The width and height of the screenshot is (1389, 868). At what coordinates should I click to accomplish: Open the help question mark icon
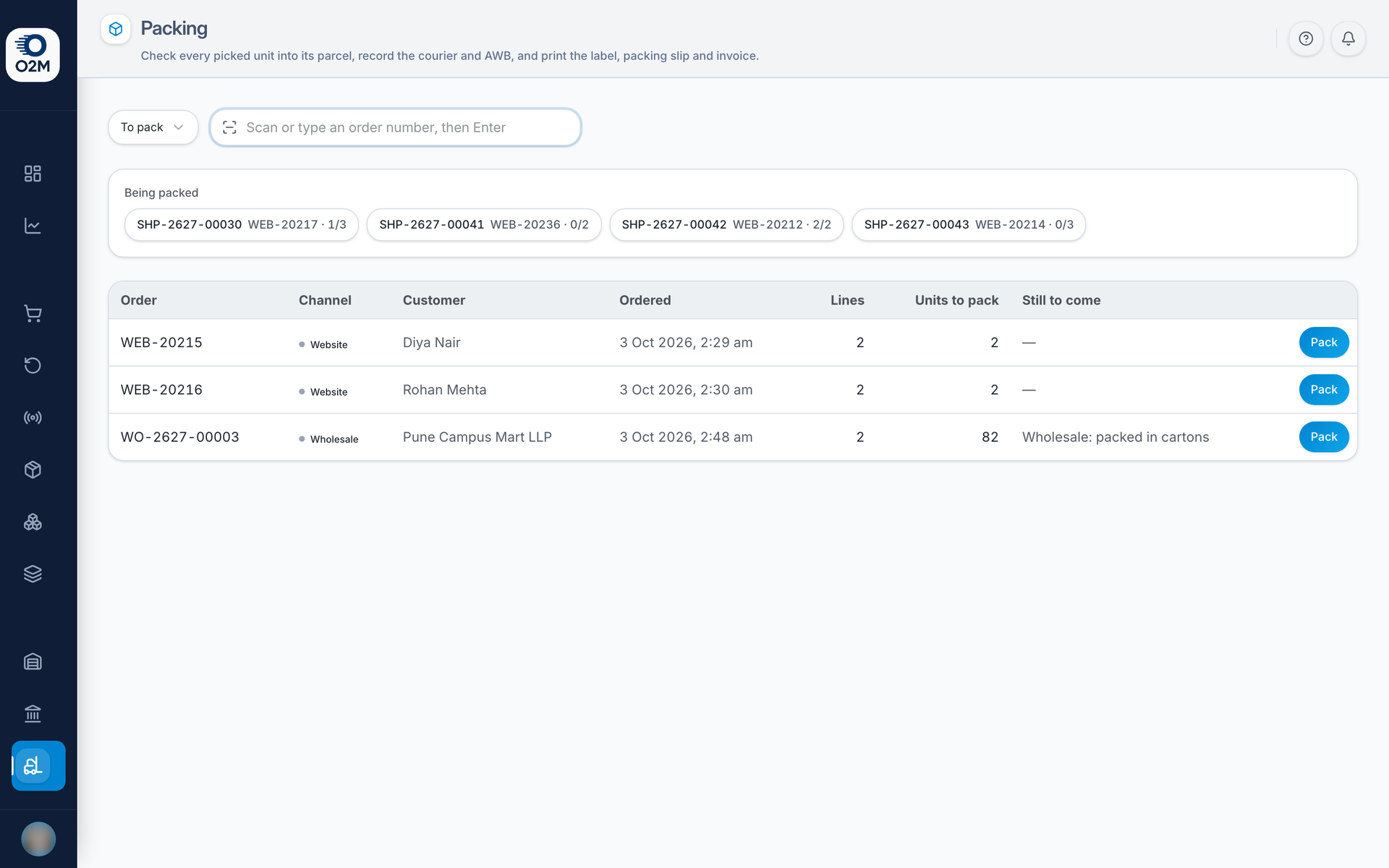(1306, 39)
